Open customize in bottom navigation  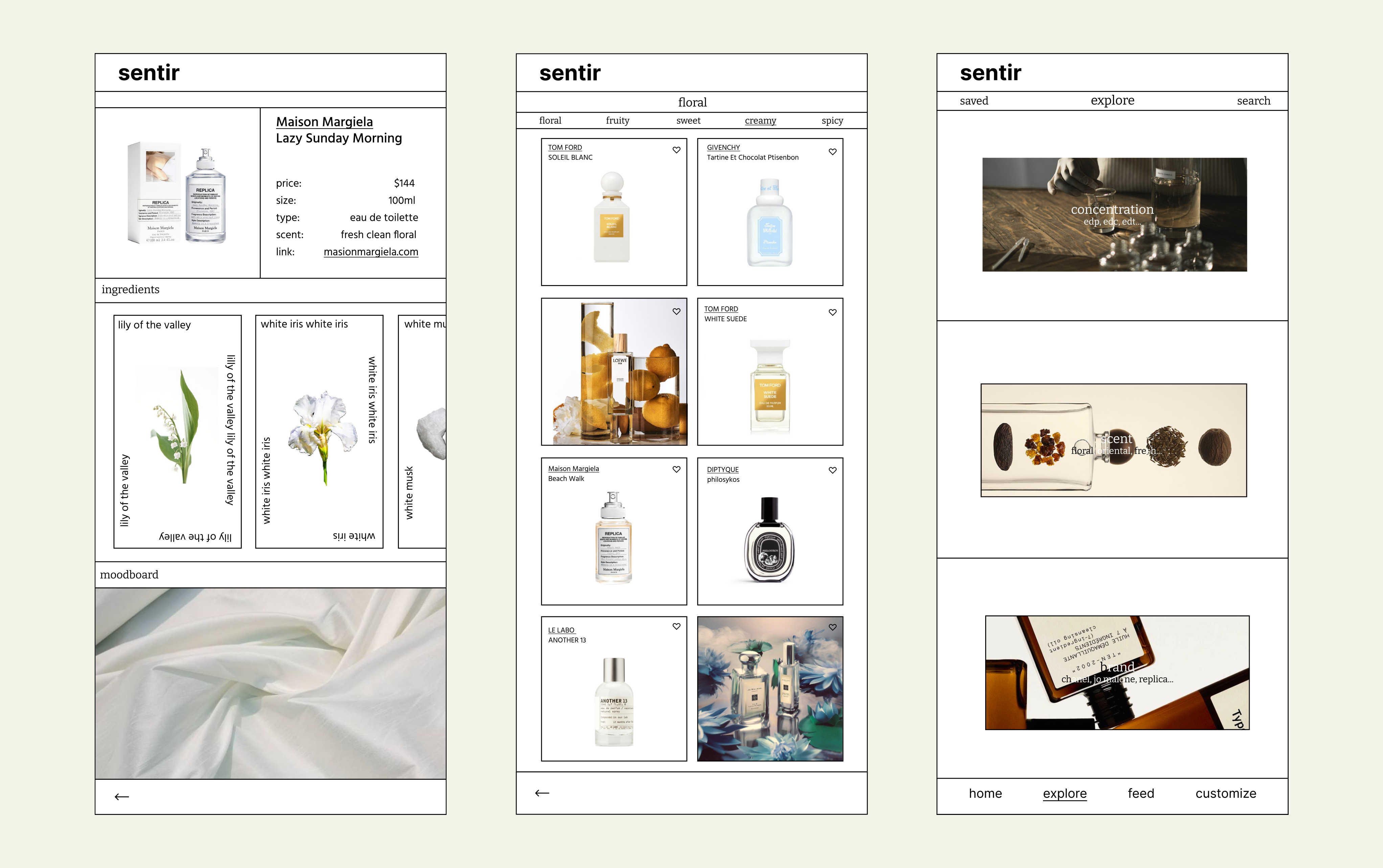(1226, 793)
